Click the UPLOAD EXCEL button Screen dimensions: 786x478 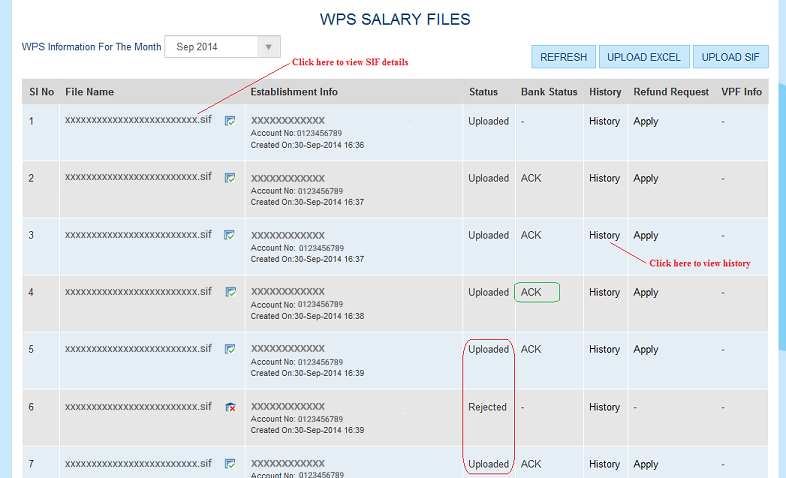tap(643, 57)
